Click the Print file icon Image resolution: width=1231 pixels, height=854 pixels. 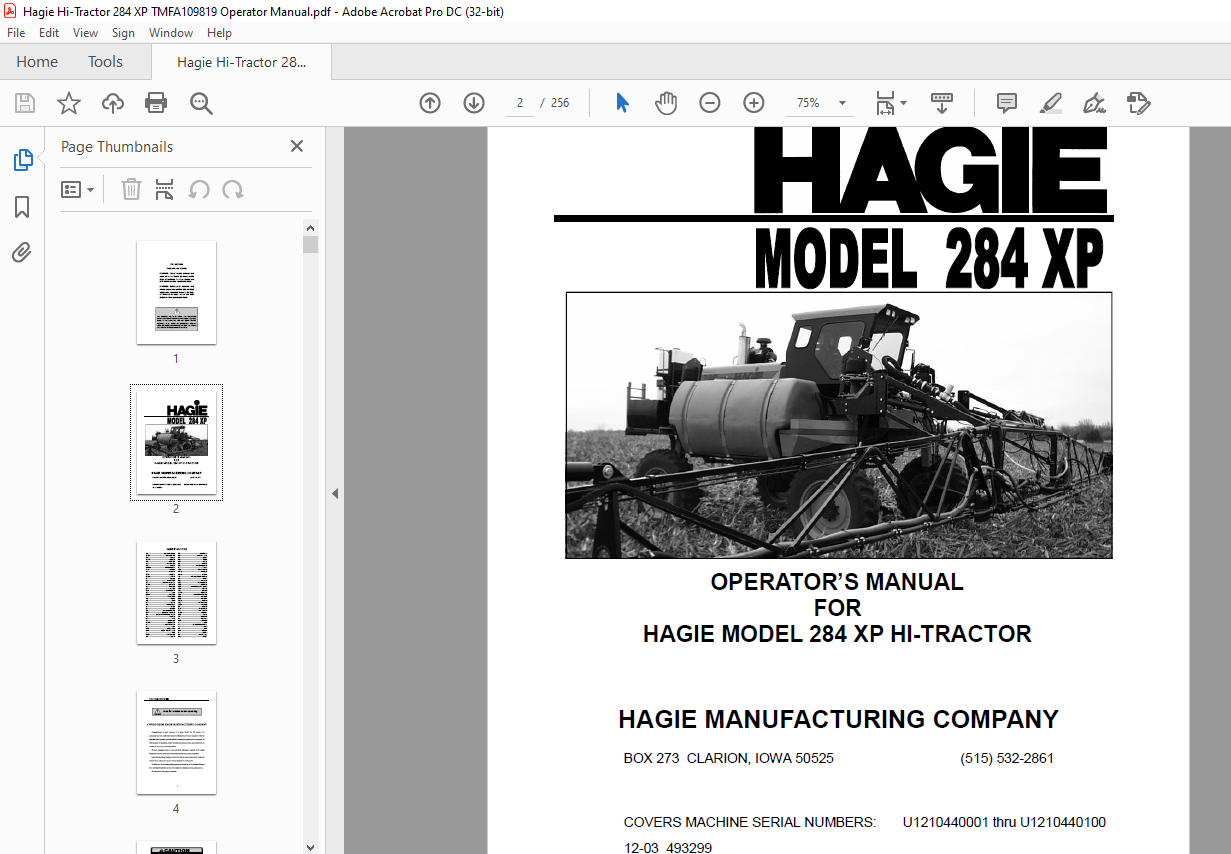pos(156,103)
